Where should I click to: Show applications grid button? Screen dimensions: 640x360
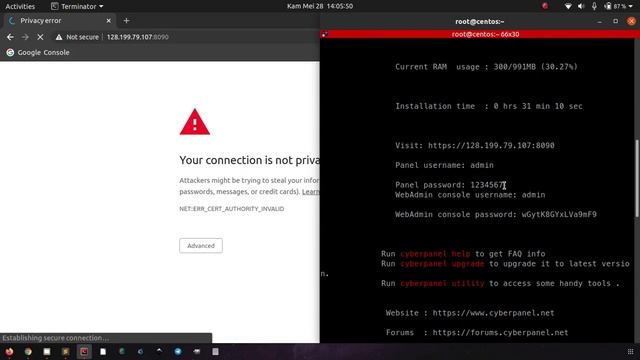[631, 351]
